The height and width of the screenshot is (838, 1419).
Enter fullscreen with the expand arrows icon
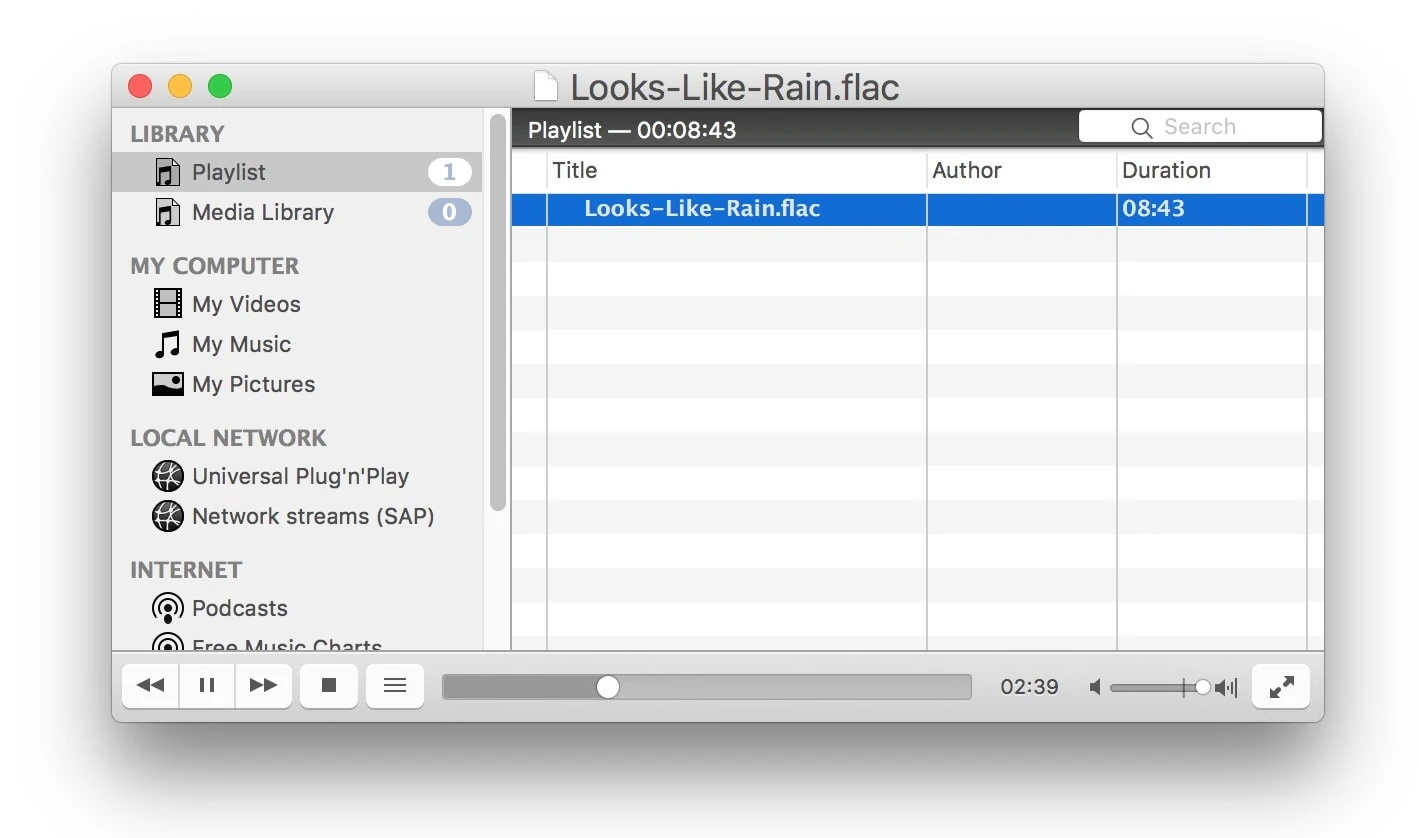tap(1281, 687)
